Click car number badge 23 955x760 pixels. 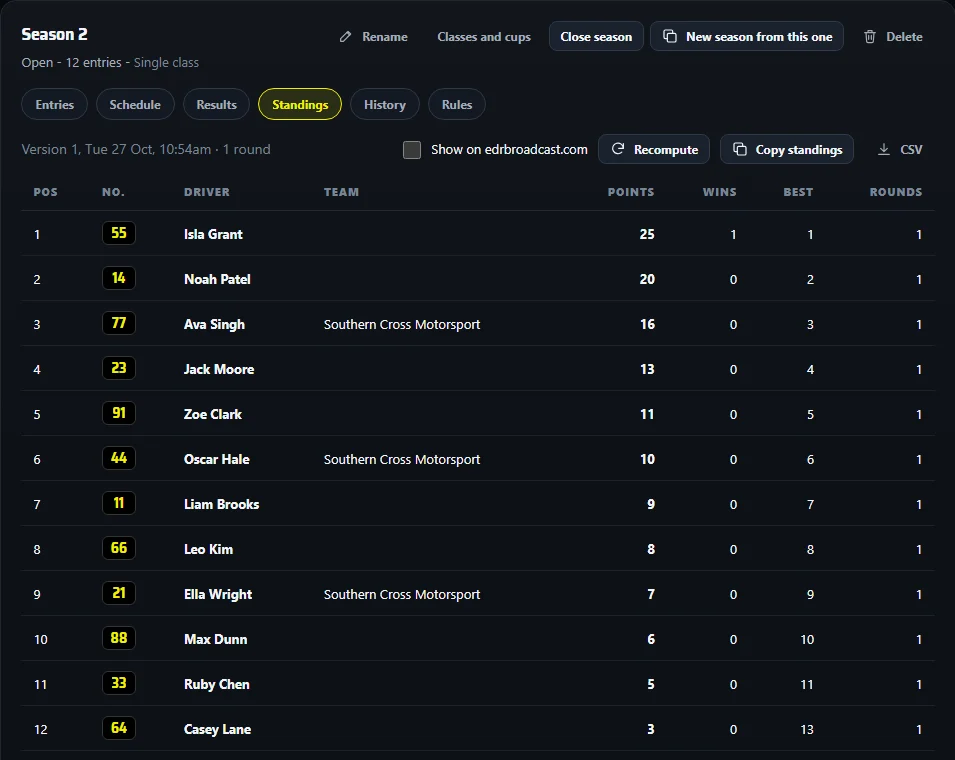coord(119,368)
